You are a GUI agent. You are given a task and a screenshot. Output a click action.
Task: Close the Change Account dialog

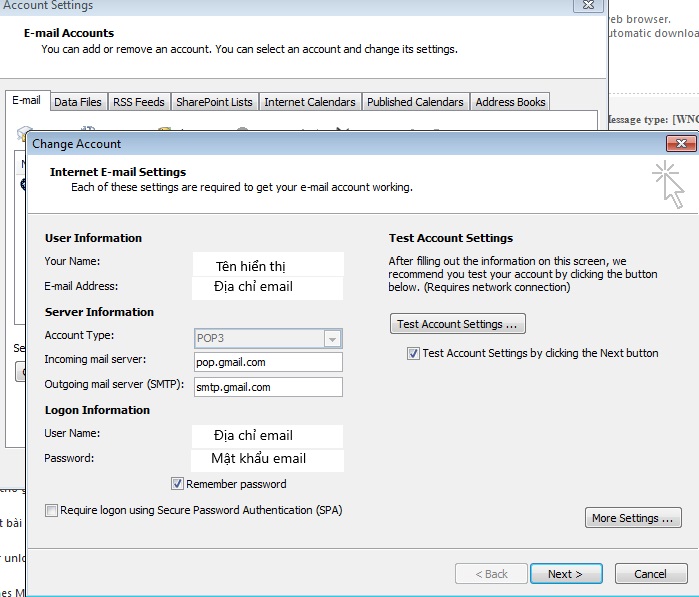(x=681, y=144)
